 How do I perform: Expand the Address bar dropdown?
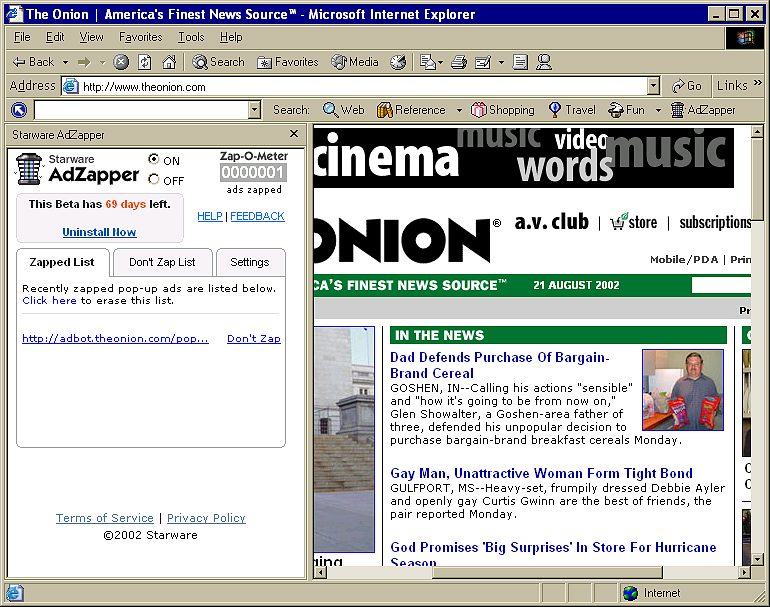coord(653,86)
